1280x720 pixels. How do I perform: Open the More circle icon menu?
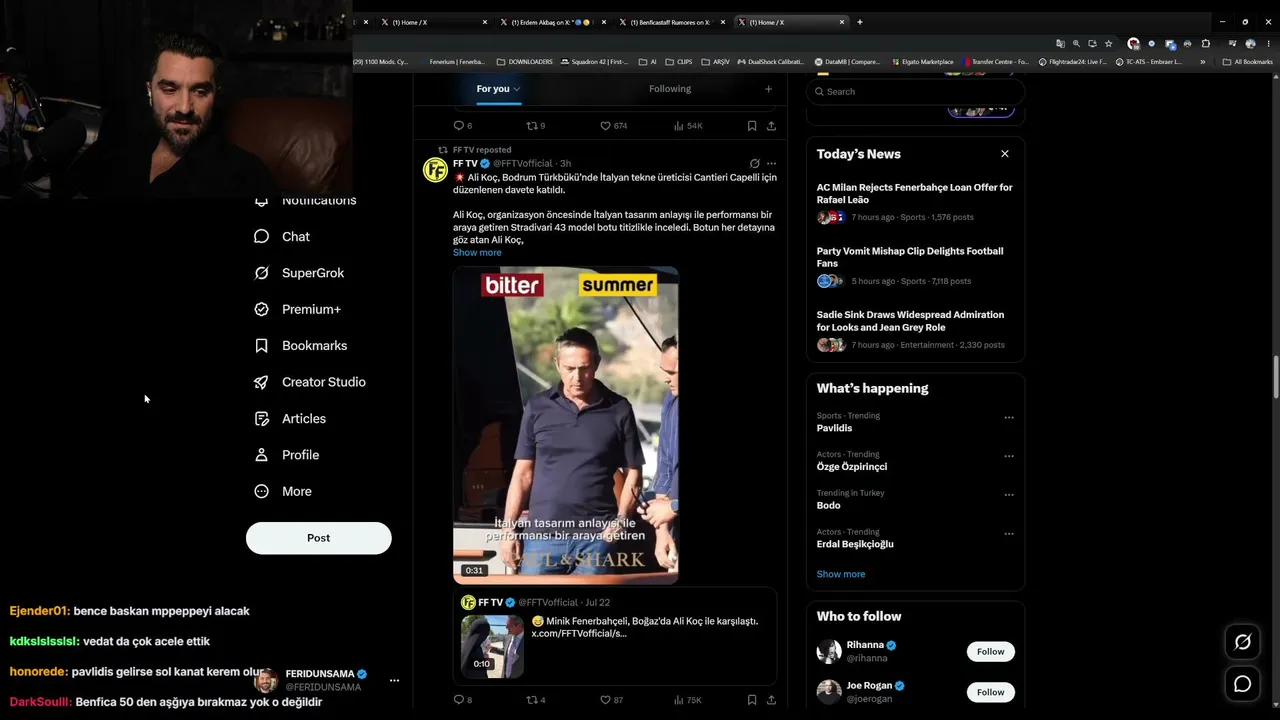(x=261, y=491)
